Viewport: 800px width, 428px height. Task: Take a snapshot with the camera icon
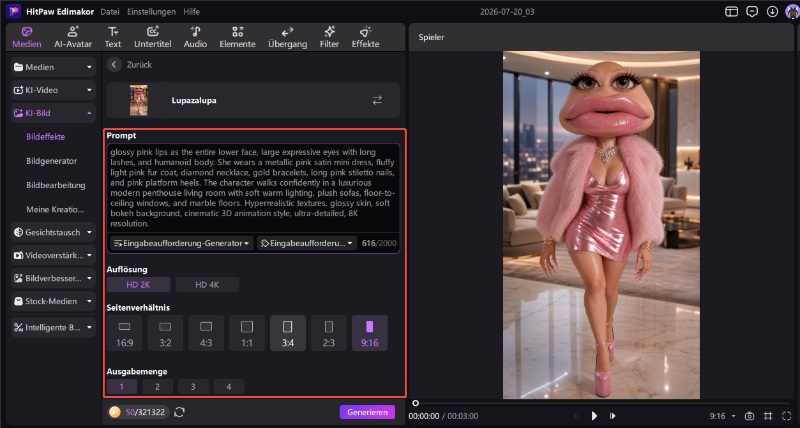click(749, 416)
